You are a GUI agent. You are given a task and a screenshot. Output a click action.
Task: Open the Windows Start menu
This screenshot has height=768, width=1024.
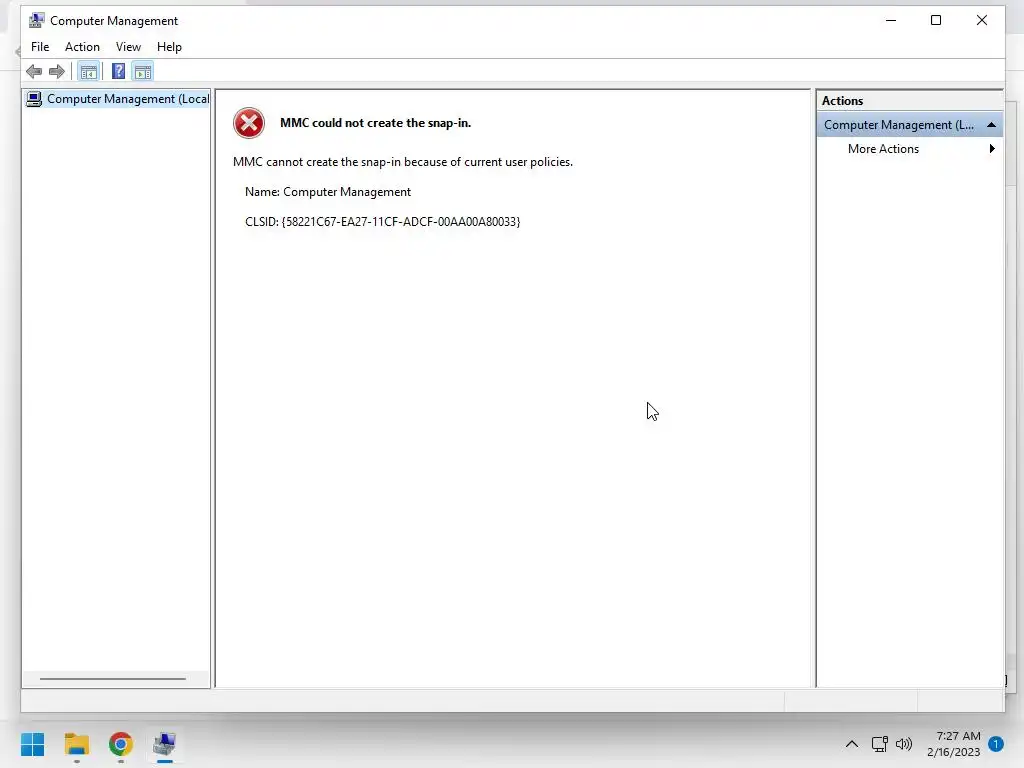[x=32, y=744]
